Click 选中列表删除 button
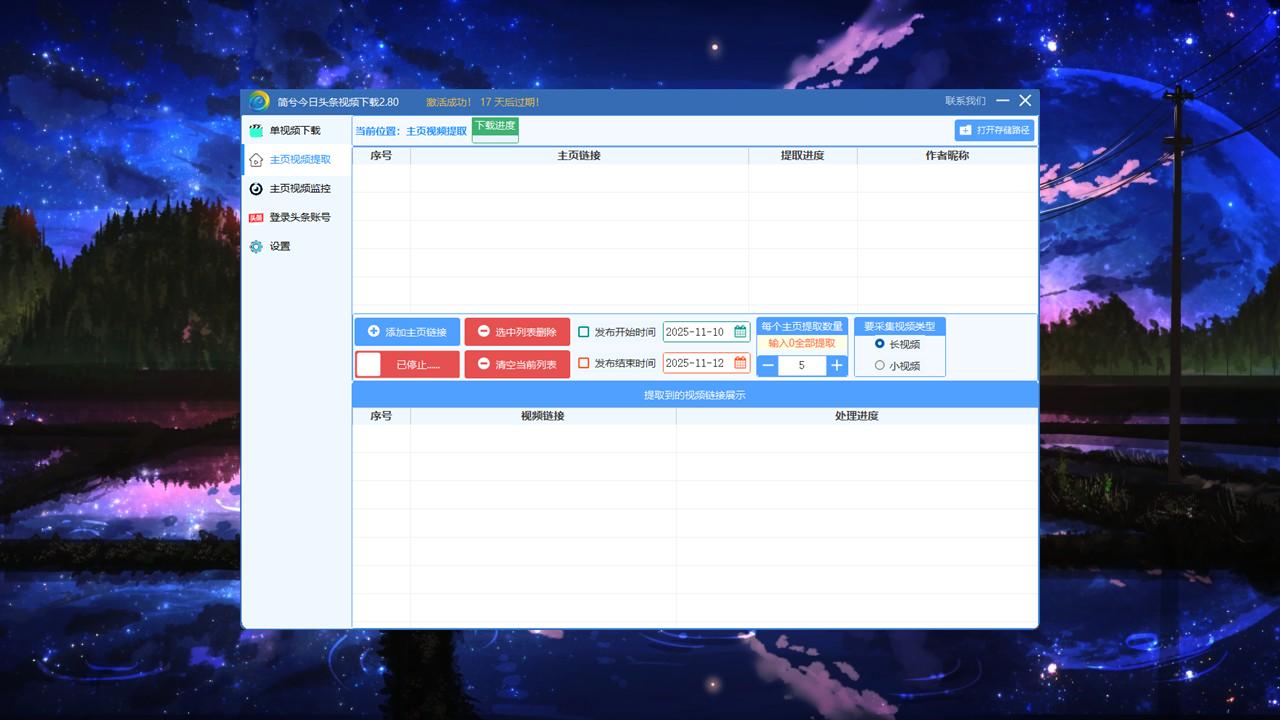Viewport: 1280px width, 720px height. coord(517,332)
